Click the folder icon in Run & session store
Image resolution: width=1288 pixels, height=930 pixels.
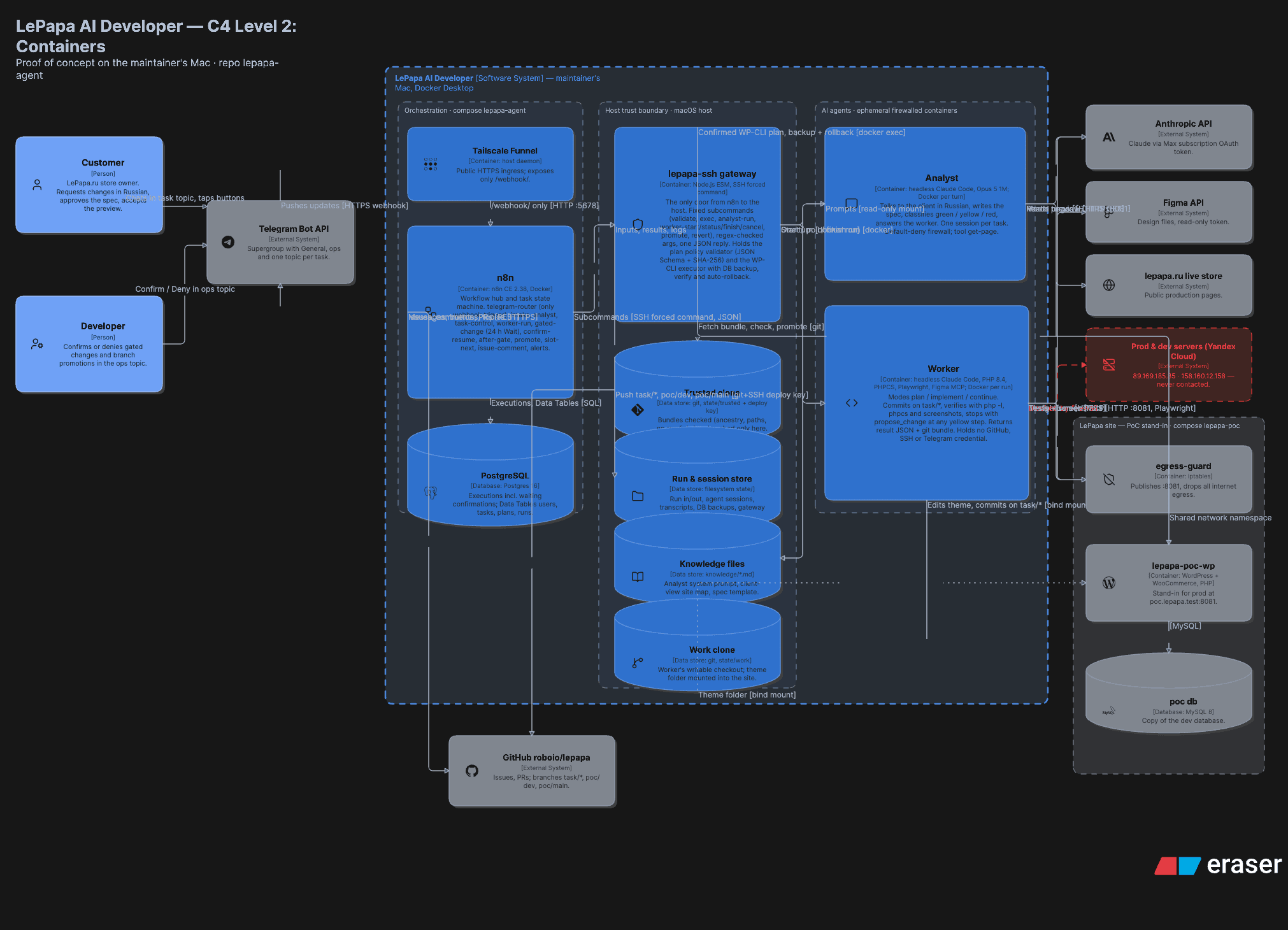(x=638, y=496)
